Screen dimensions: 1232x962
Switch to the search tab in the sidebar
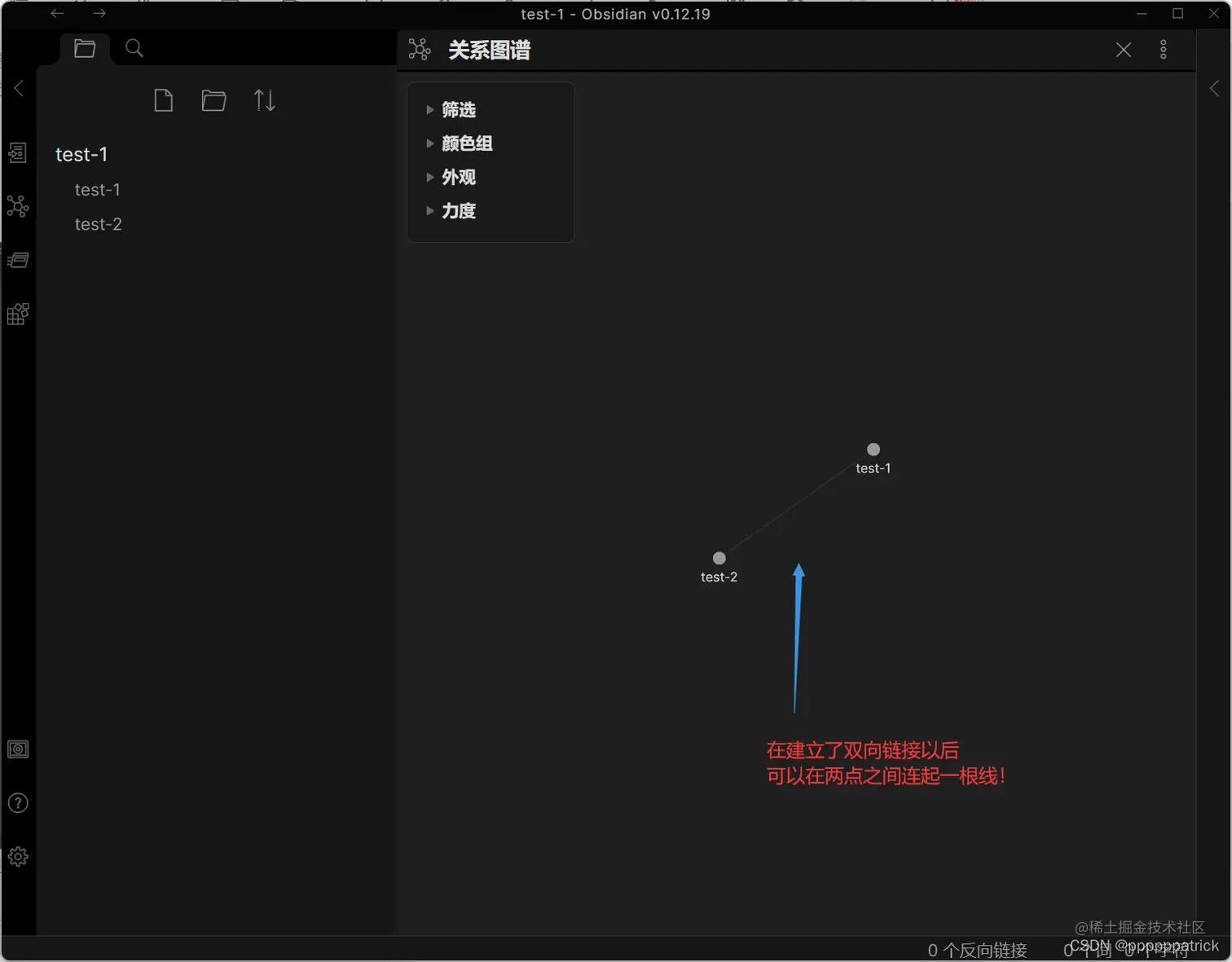(133, 48)
